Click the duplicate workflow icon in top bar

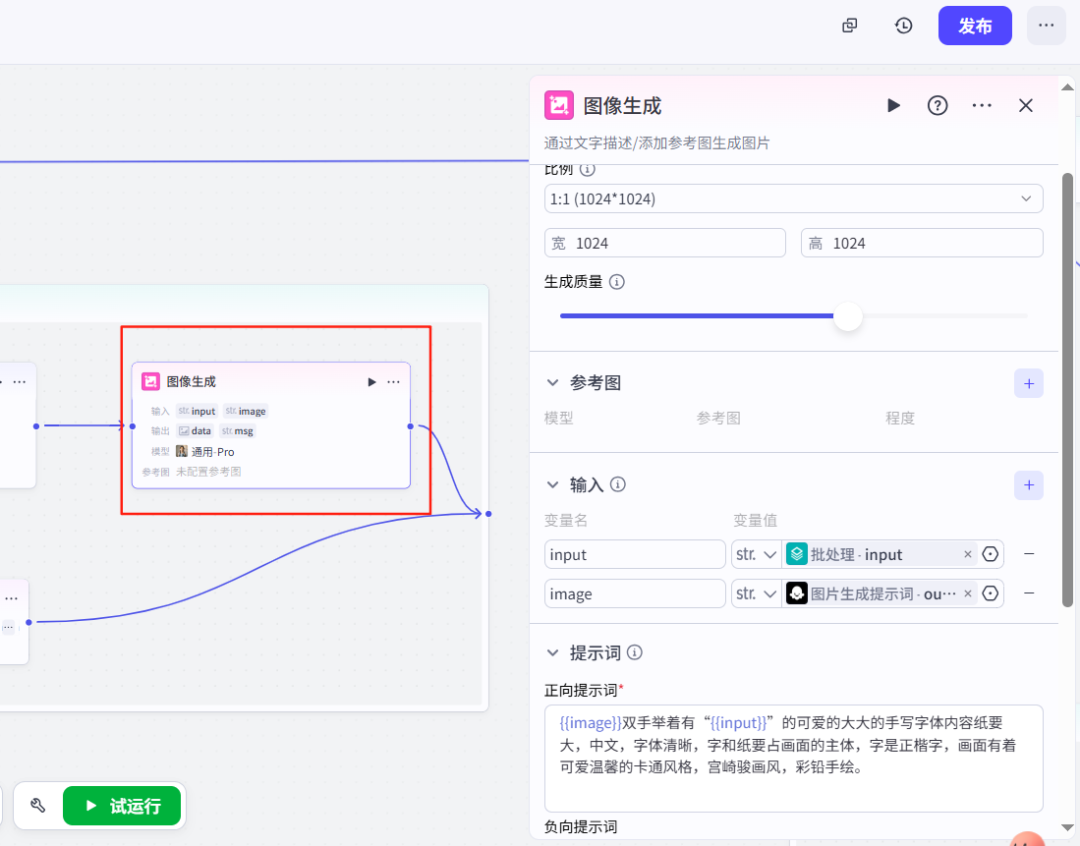coord(850,25)
